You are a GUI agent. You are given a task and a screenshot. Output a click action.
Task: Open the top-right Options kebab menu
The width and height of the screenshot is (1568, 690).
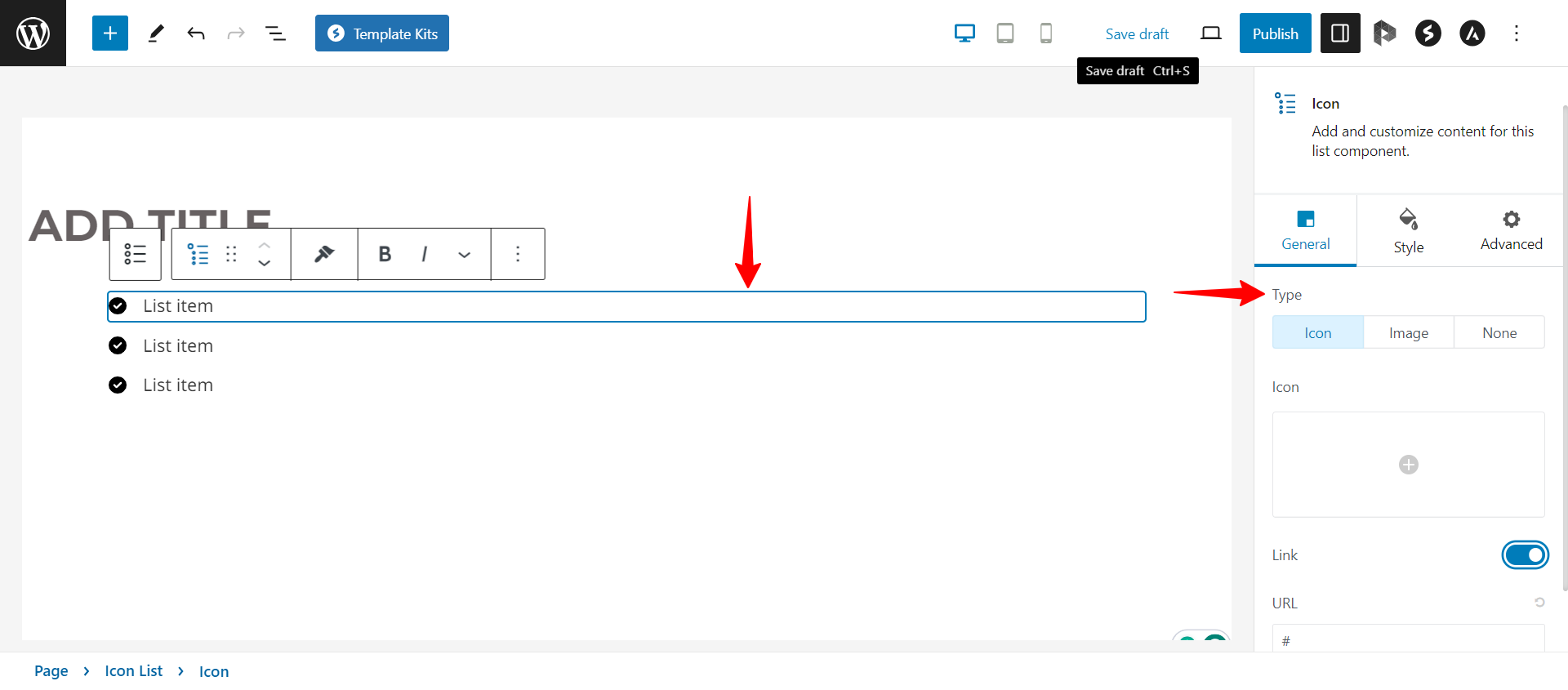(1517, 33)
